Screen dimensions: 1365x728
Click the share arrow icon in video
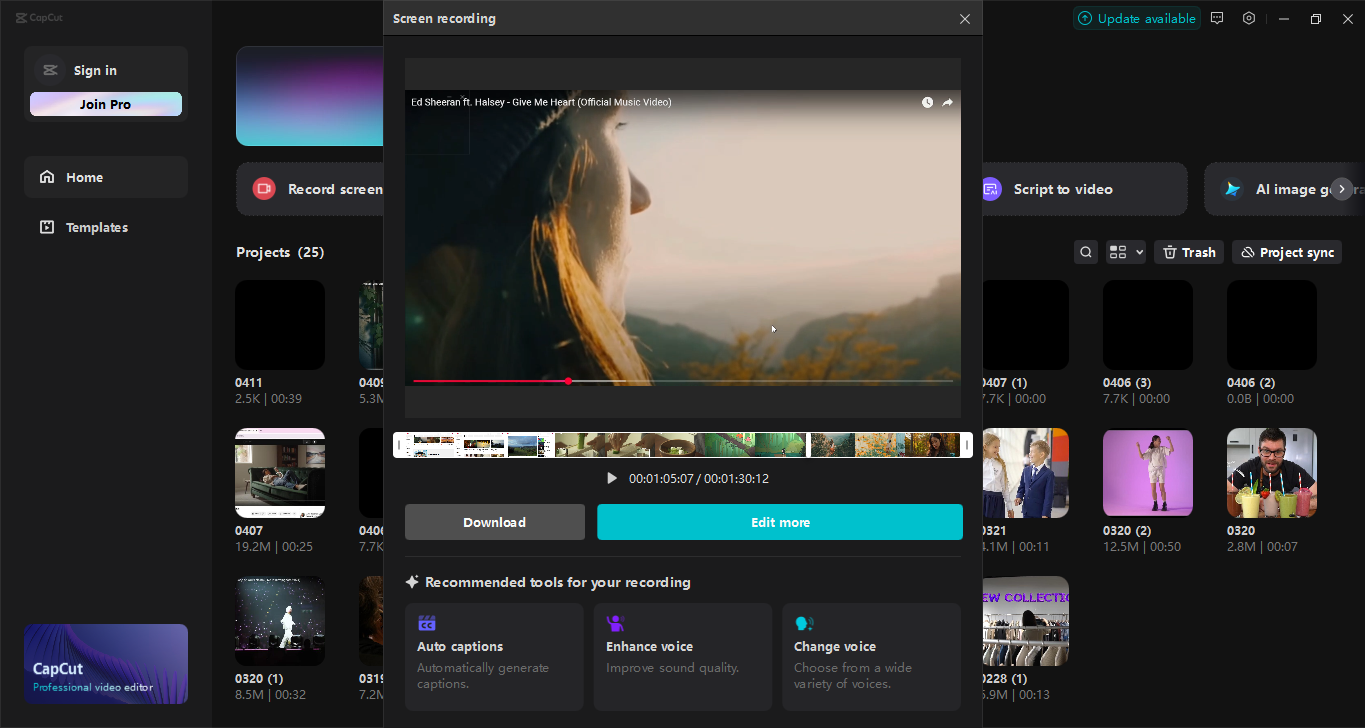point(948,102)
